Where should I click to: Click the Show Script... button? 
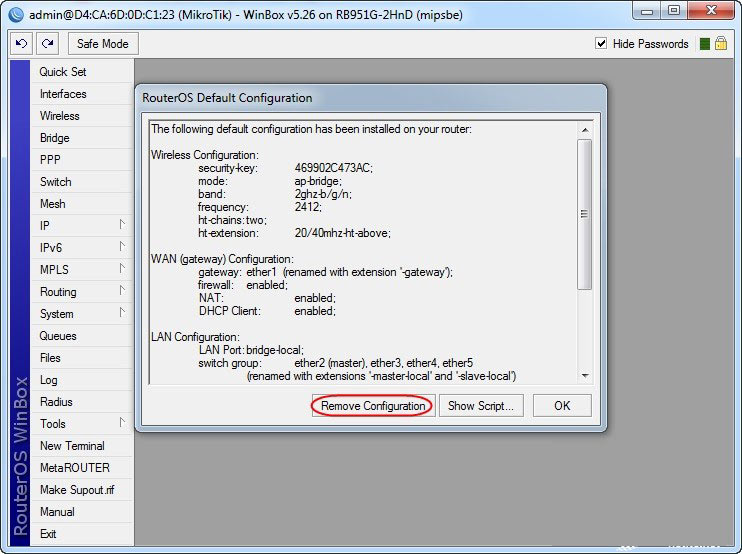[481, 406]
